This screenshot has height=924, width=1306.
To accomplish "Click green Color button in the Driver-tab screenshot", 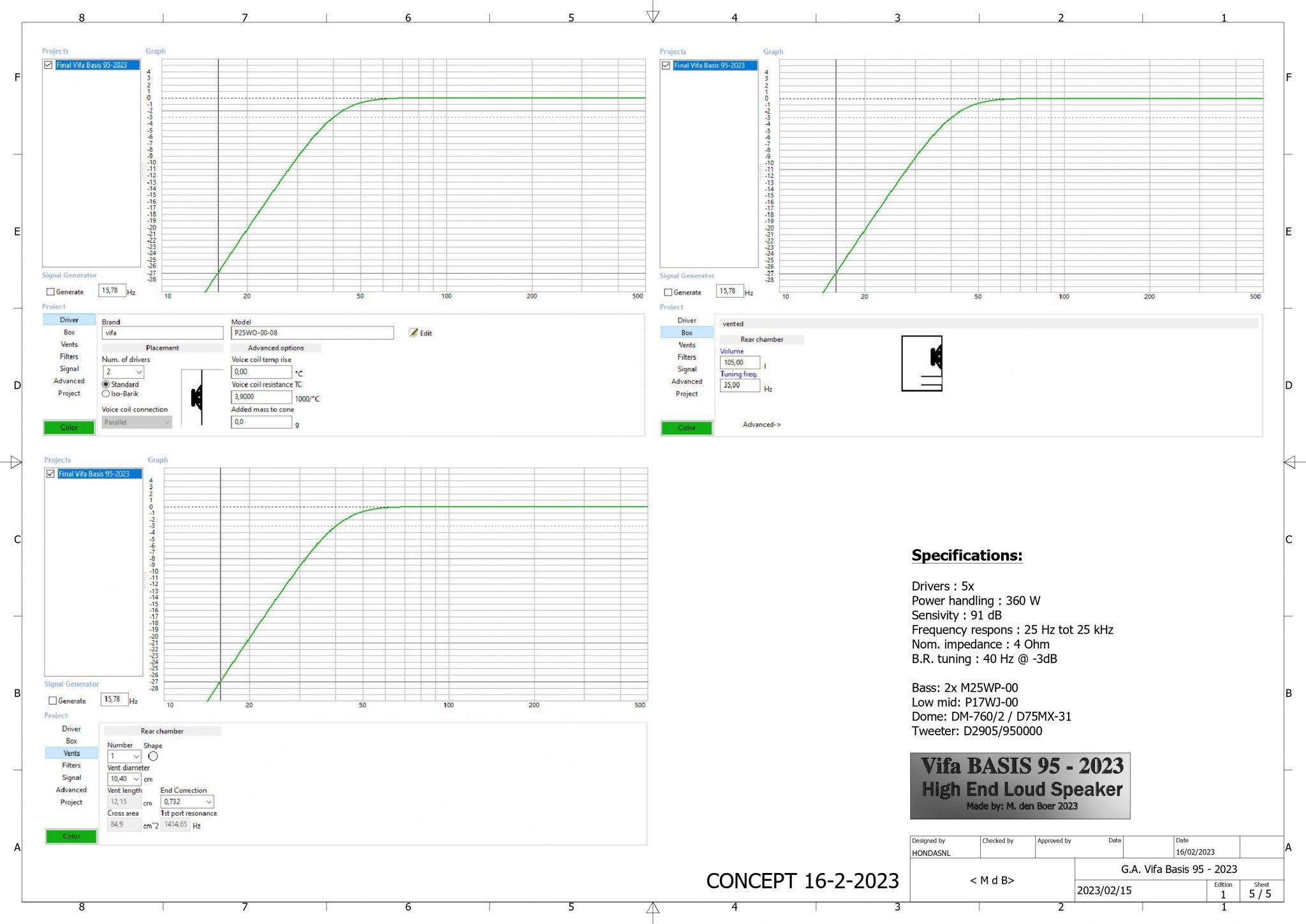I will [x=69, y=428].
